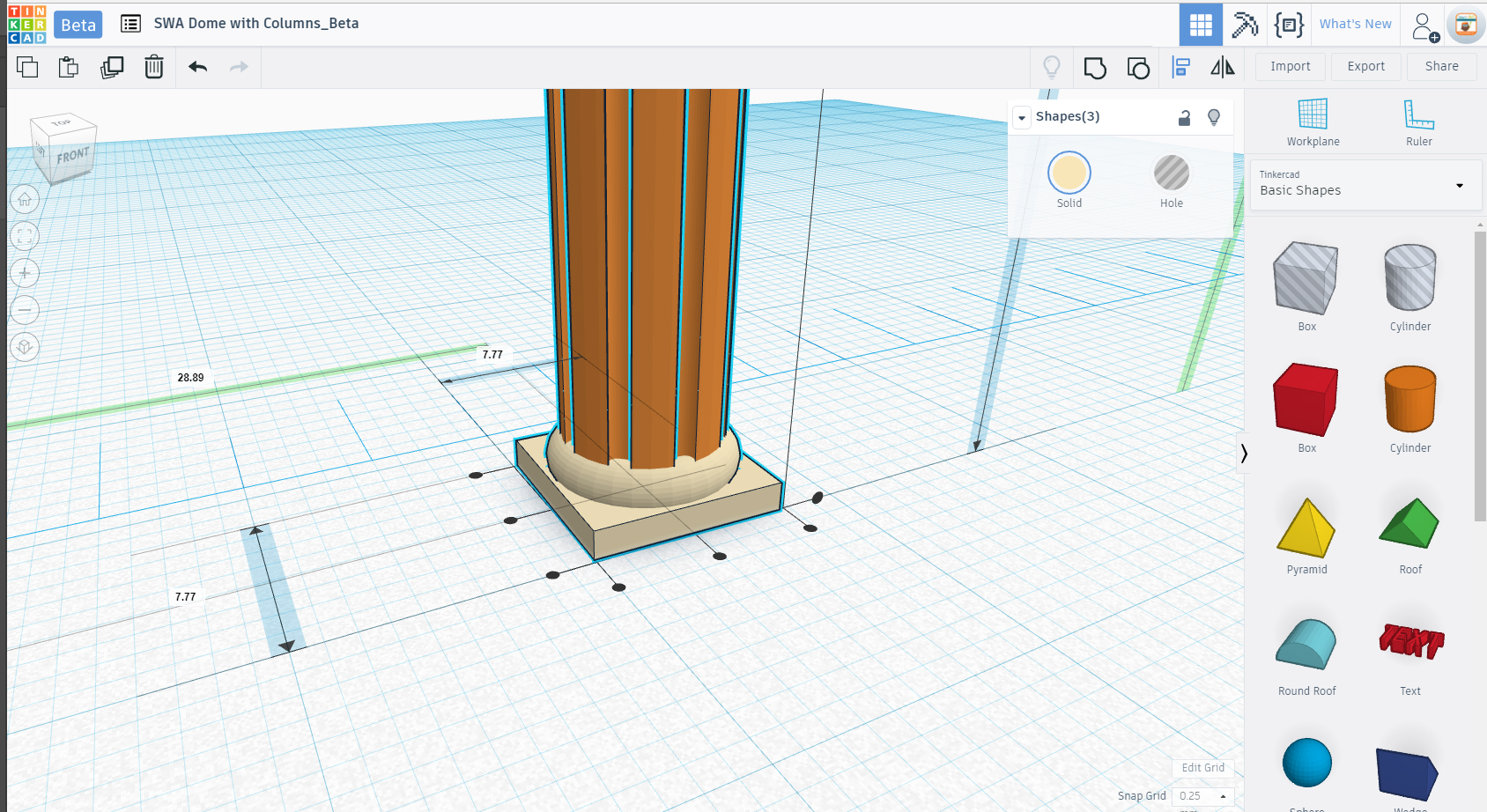This screenshot has width=1487, height=812.
Task: Click the shapes panel scrollbar
Action: tap(1480, 376)
